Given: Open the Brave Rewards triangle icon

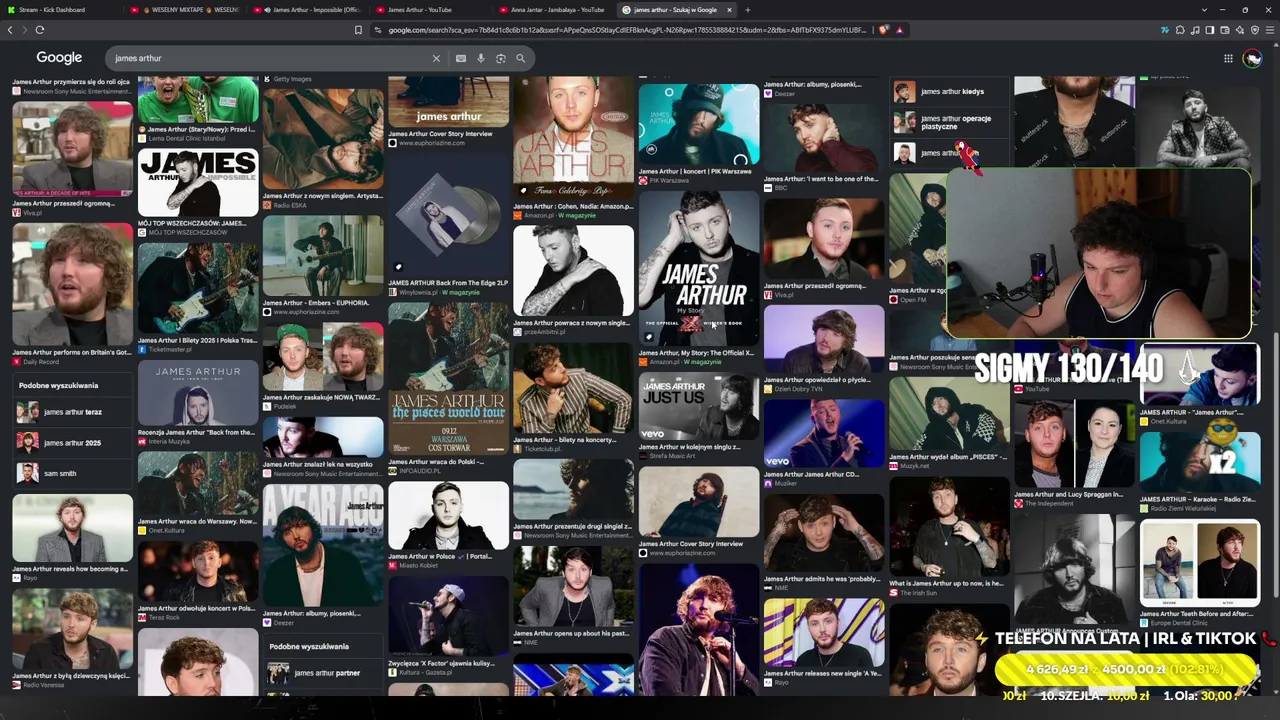Looking at the screenshot, I should (x=900, y=30).
